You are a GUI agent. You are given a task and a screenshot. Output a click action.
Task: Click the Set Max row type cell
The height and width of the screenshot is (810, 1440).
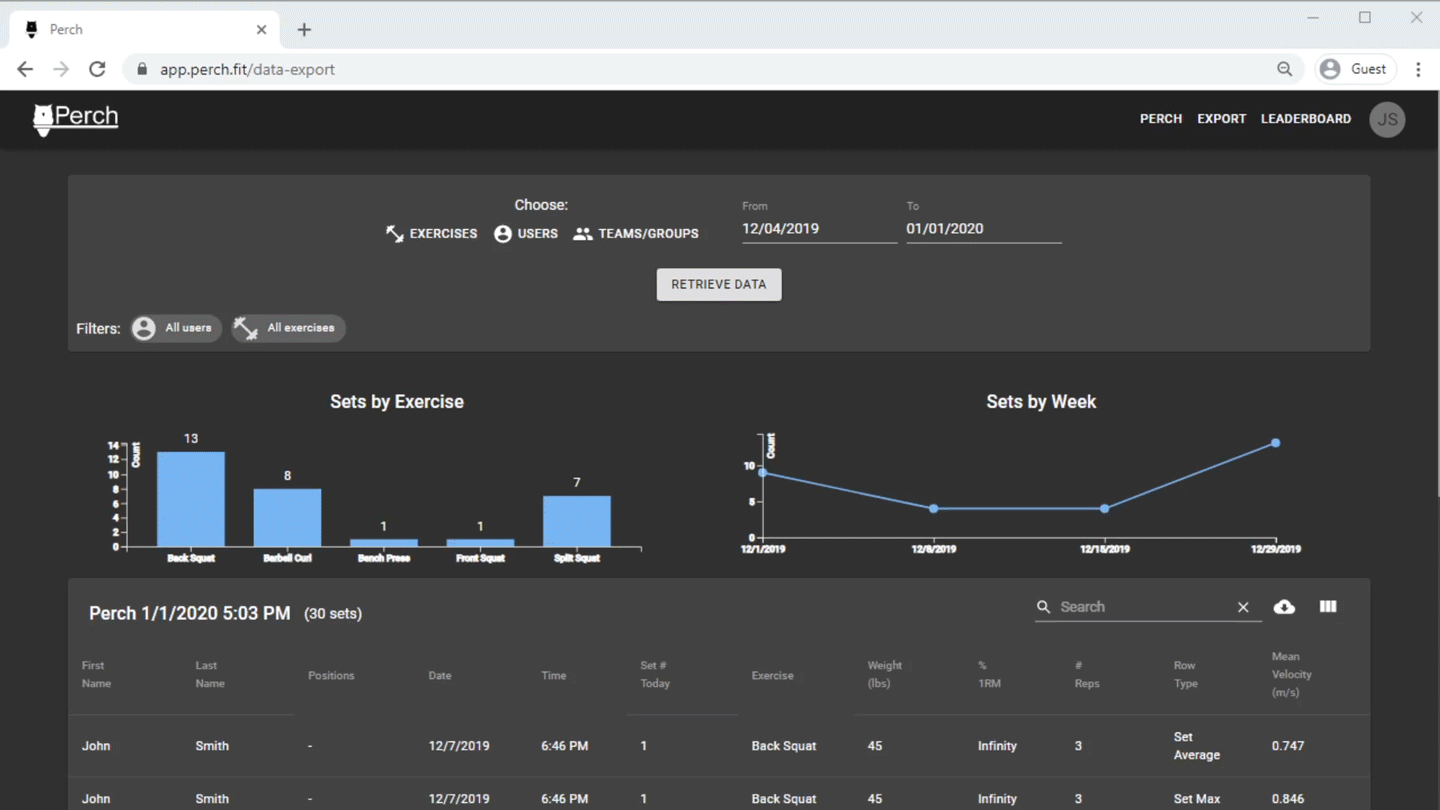(x=1197, y=799)
